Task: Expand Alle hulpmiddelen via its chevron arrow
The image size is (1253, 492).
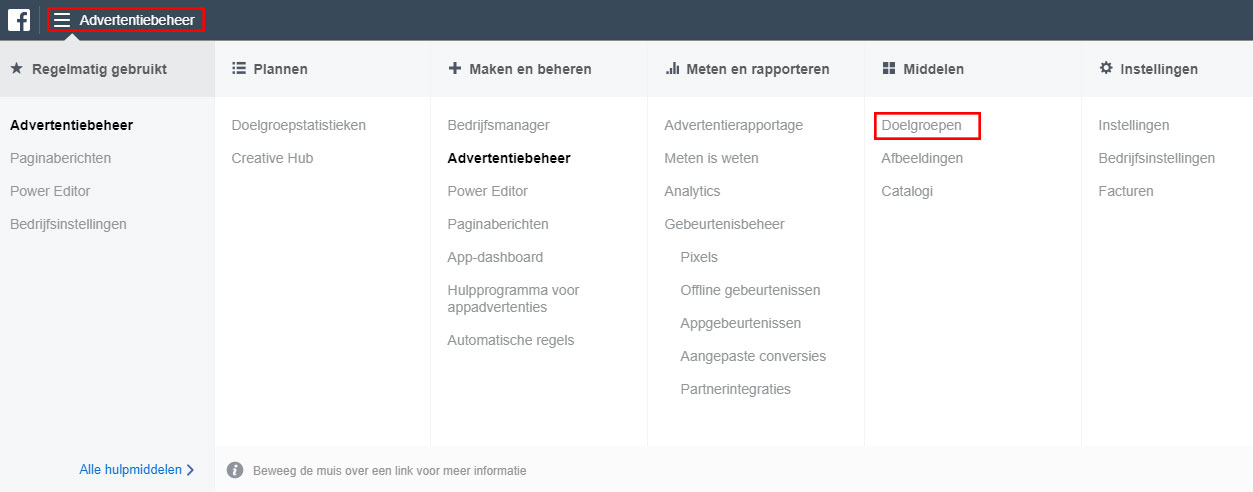Action: click(x=190, y=470)
